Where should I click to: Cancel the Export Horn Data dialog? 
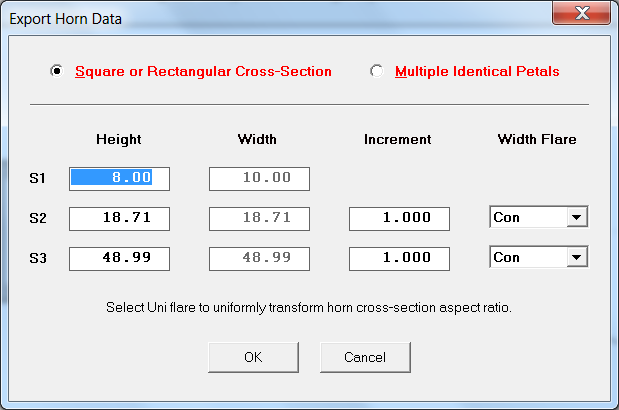click(365, 357)
